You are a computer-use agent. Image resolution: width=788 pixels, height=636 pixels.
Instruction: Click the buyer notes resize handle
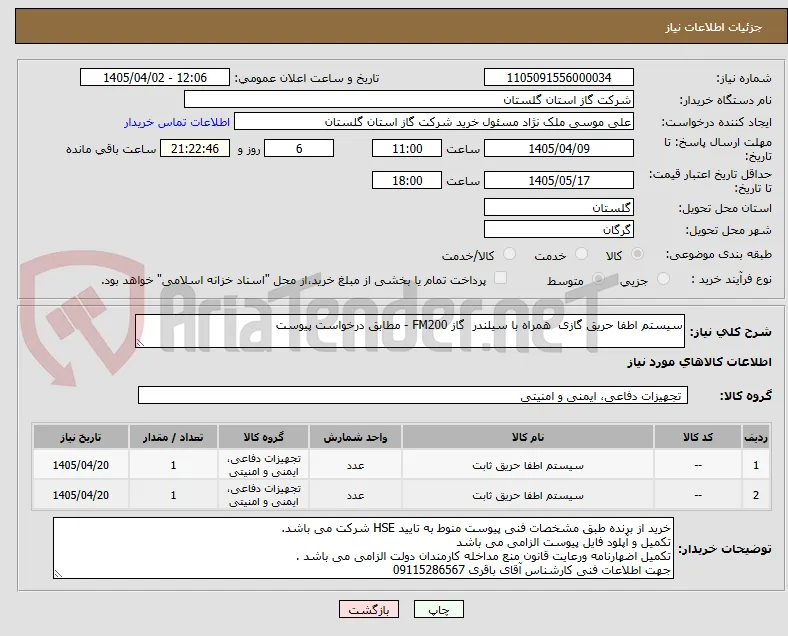coord(58,573)
